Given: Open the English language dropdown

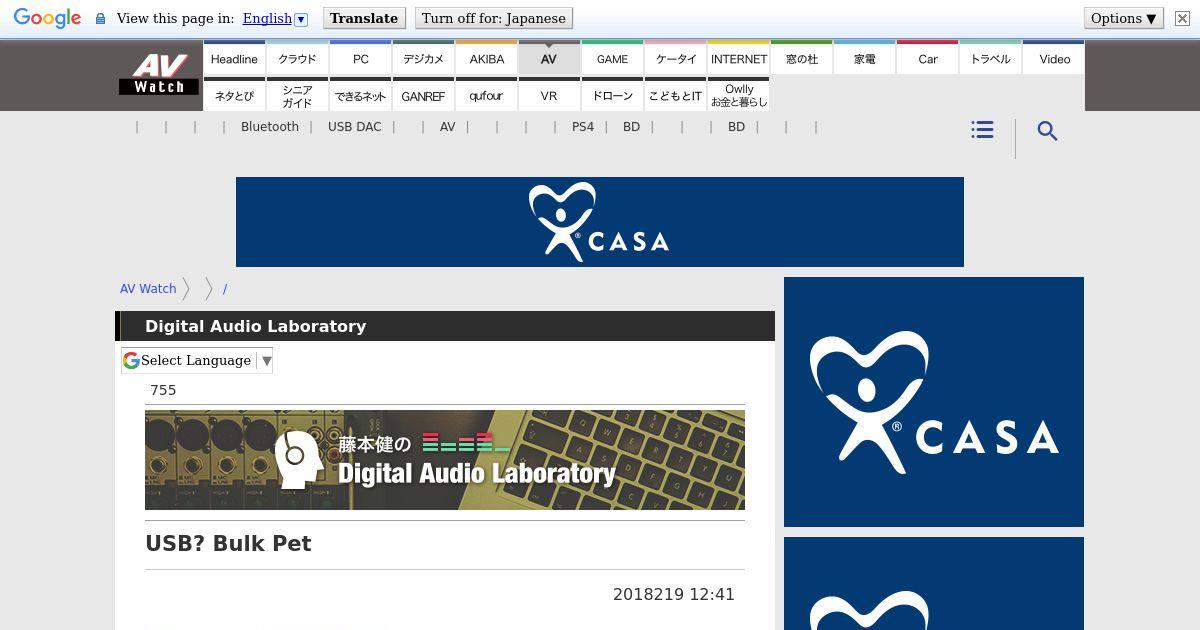Looking at the screenshot, I should tap(275, 18).
